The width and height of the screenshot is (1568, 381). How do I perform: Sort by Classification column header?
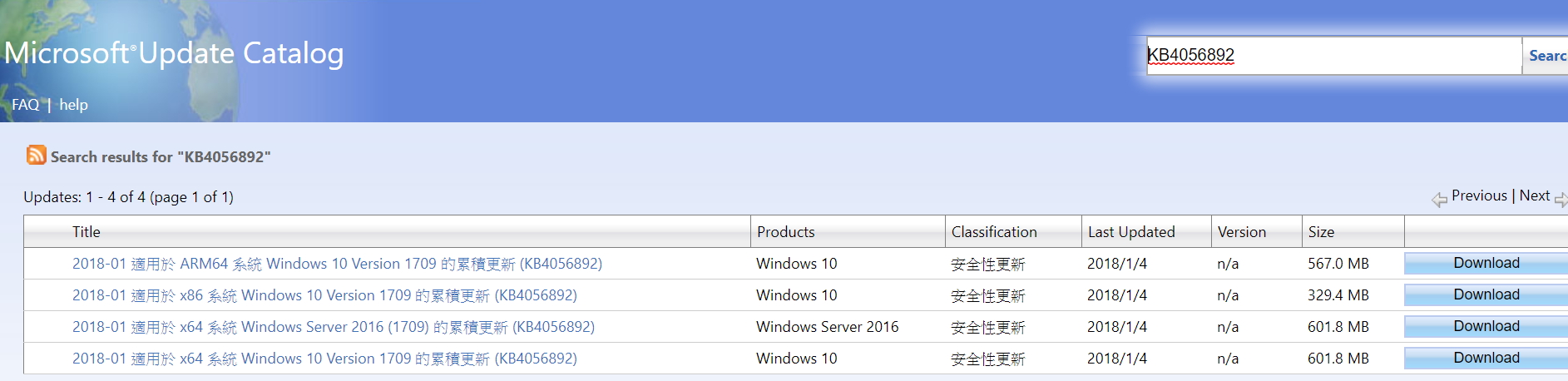point(993,232)
